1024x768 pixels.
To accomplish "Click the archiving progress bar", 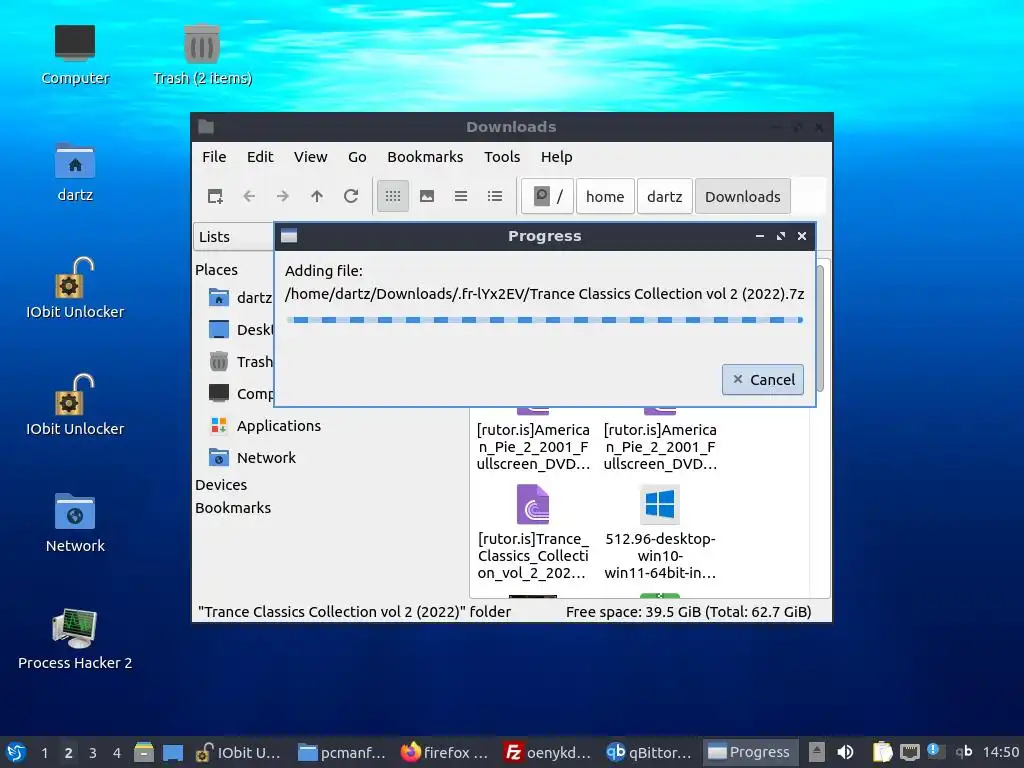I will point(544,320).
